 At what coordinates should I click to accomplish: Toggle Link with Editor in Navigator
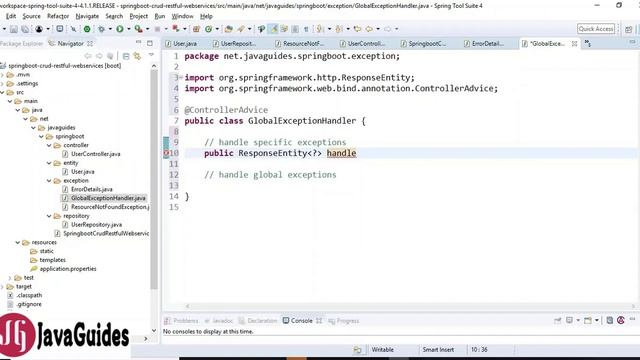[137, 56]
